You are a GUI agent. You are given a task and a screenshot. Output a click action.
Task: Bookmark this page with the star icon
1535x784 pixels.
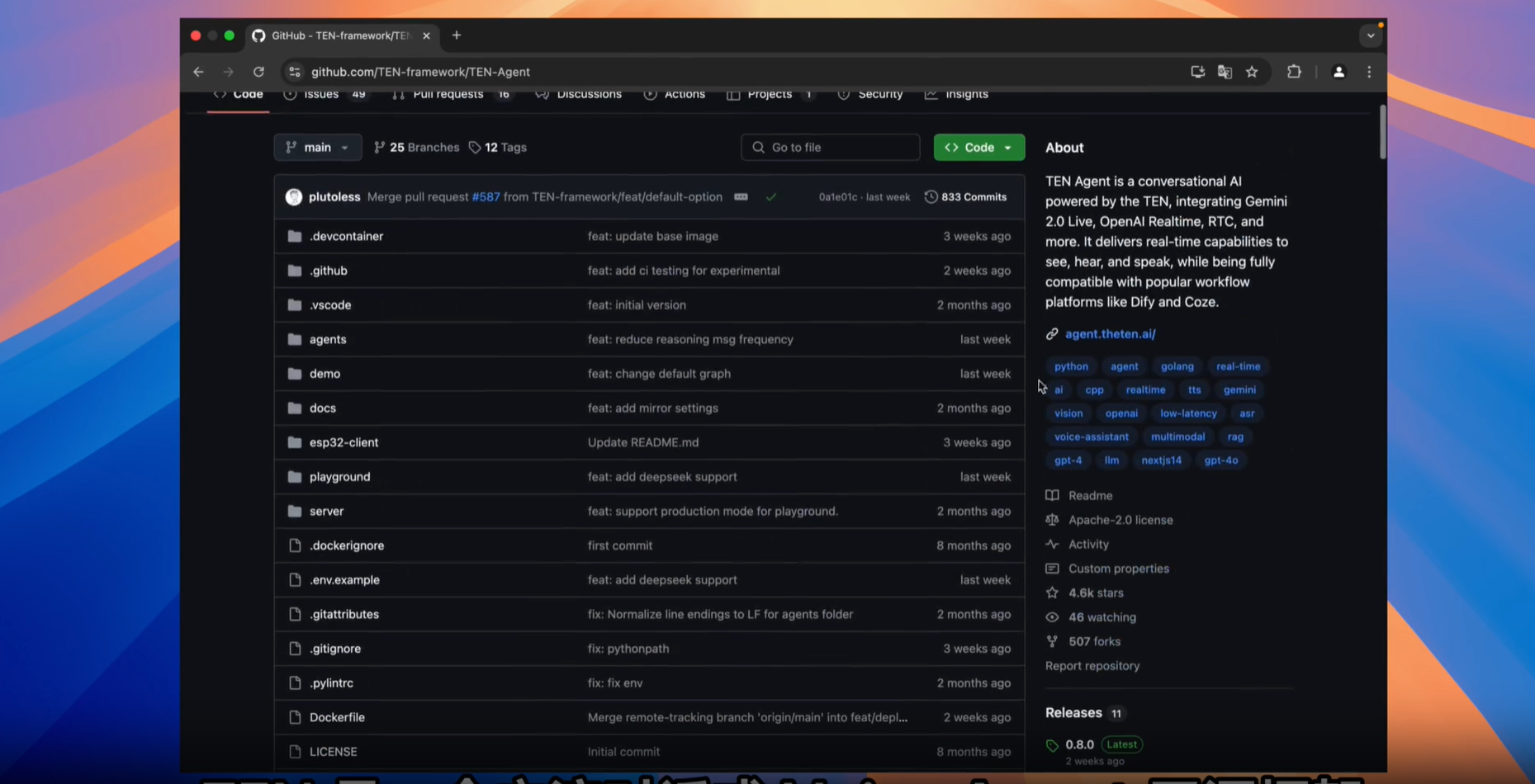coord(1252,72)
